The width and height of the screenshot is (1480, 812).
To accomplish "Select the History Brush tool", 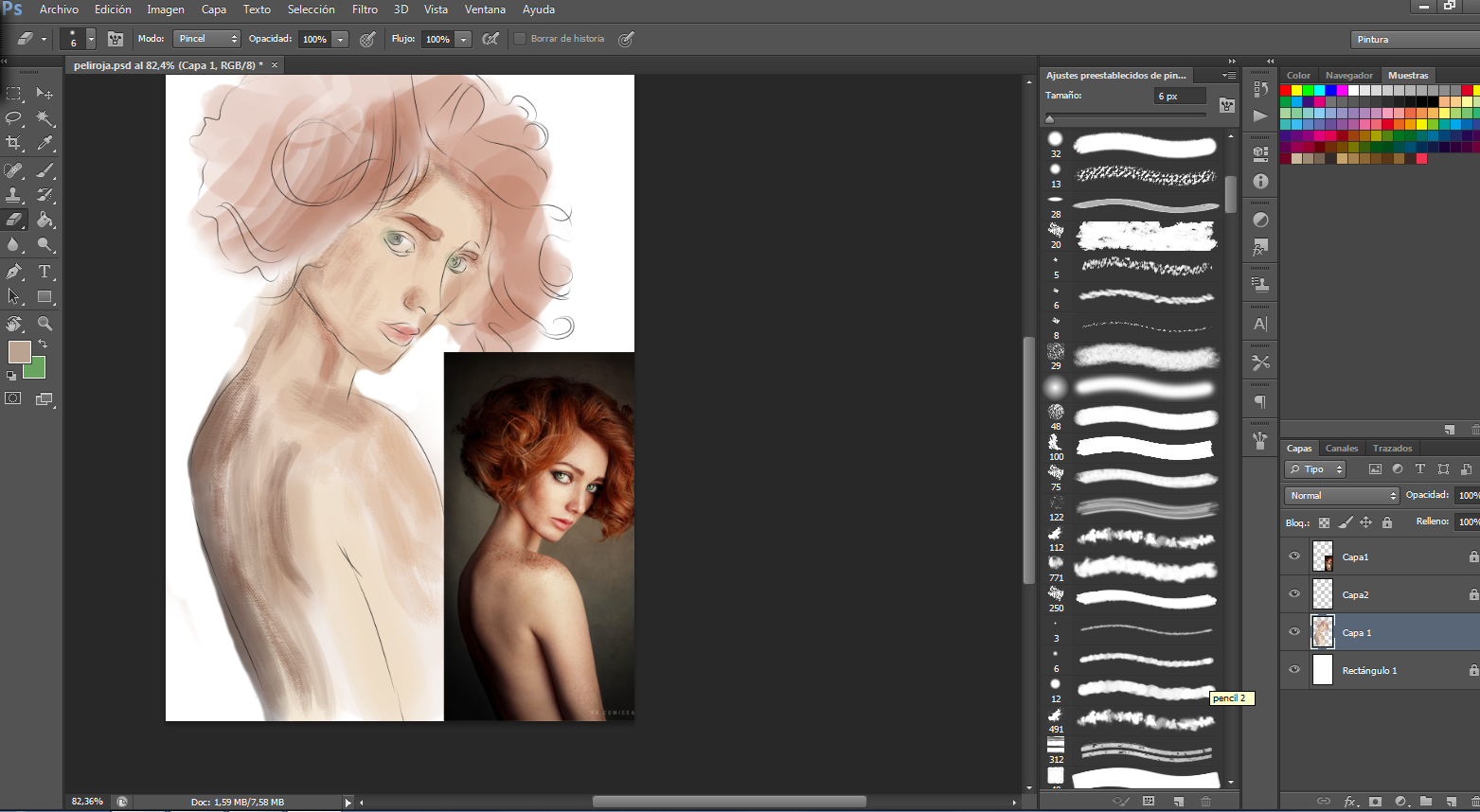I will coord(45,195).
